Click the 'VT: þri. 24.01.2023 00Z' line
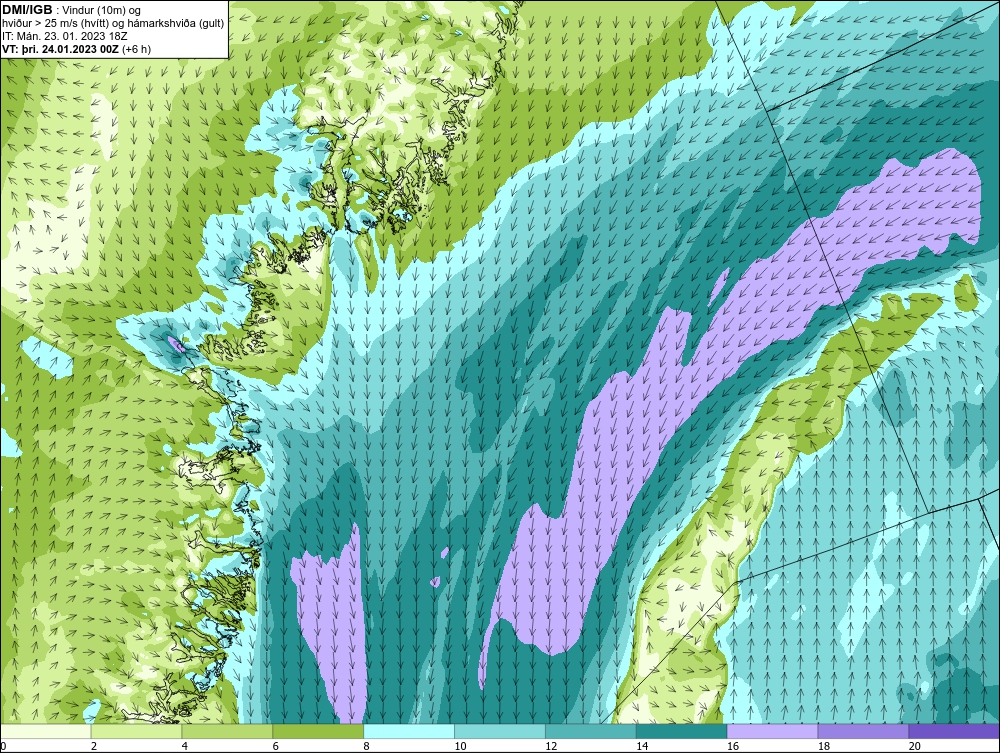Screen dimensions: 1000x753 click(61, 48)
